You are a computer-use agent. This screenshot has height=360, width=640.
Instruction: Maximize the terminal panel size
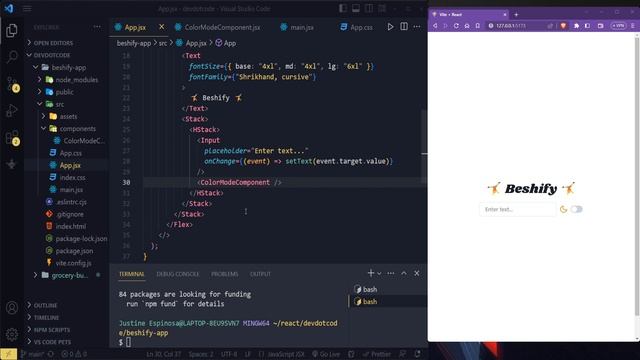(404, 273)
